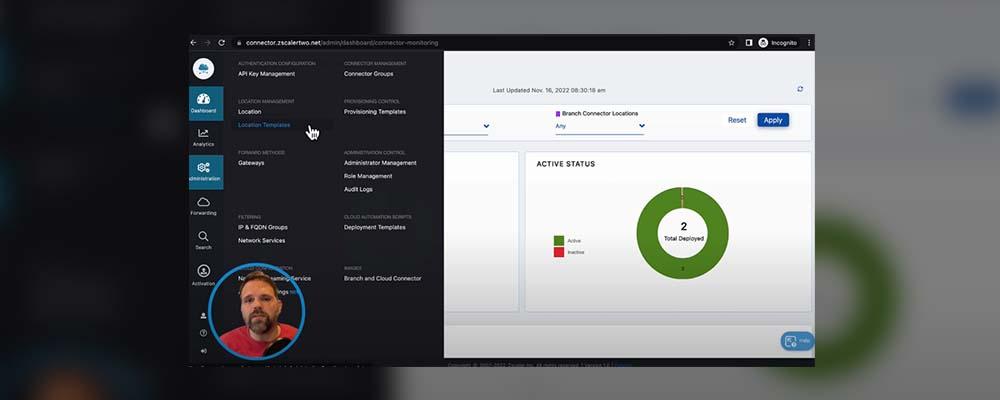1000x400 pixels.
Task: Click the Reset filters link
Action: [x=737, y=120]
